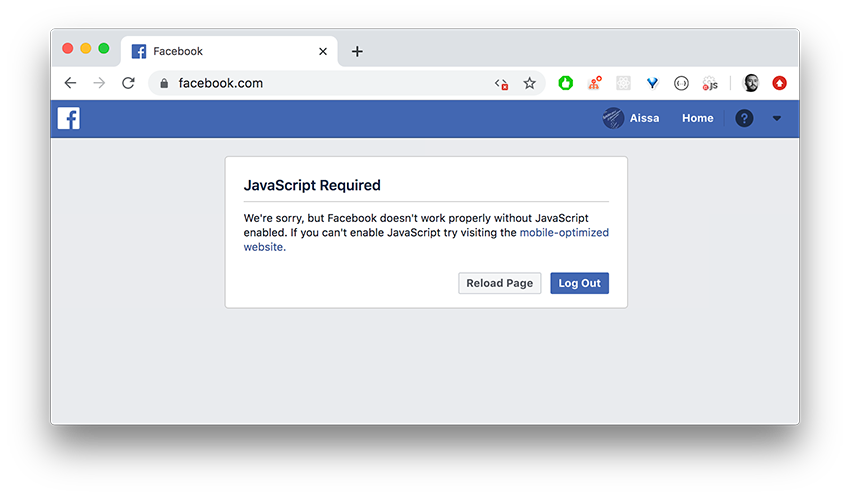This screenshot has width=850, height=497.
Task: Open the green extension icon in toolbar
Action: pyautogui.click(x=565, y=83)
